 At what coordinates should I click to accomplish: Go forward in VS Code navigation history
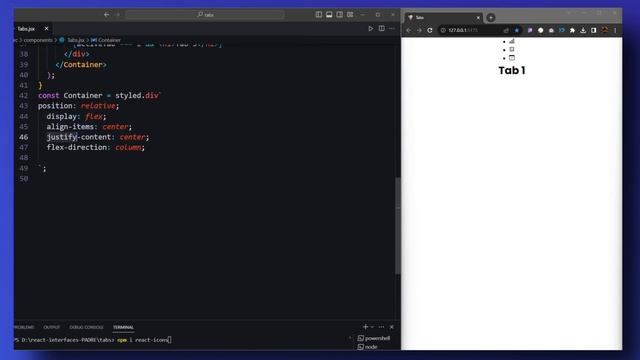pyautogui.click(x=118, y=15)
